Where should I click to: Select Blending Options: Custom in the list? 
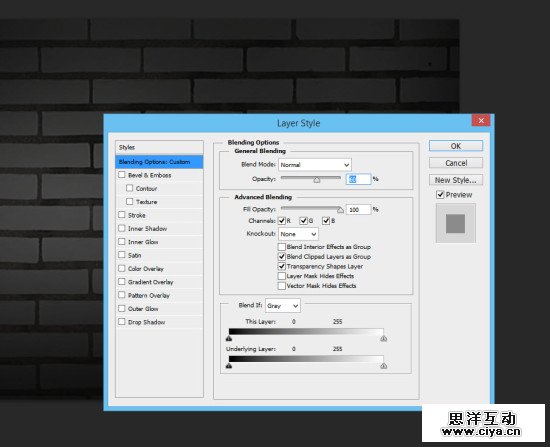point(159,162)
